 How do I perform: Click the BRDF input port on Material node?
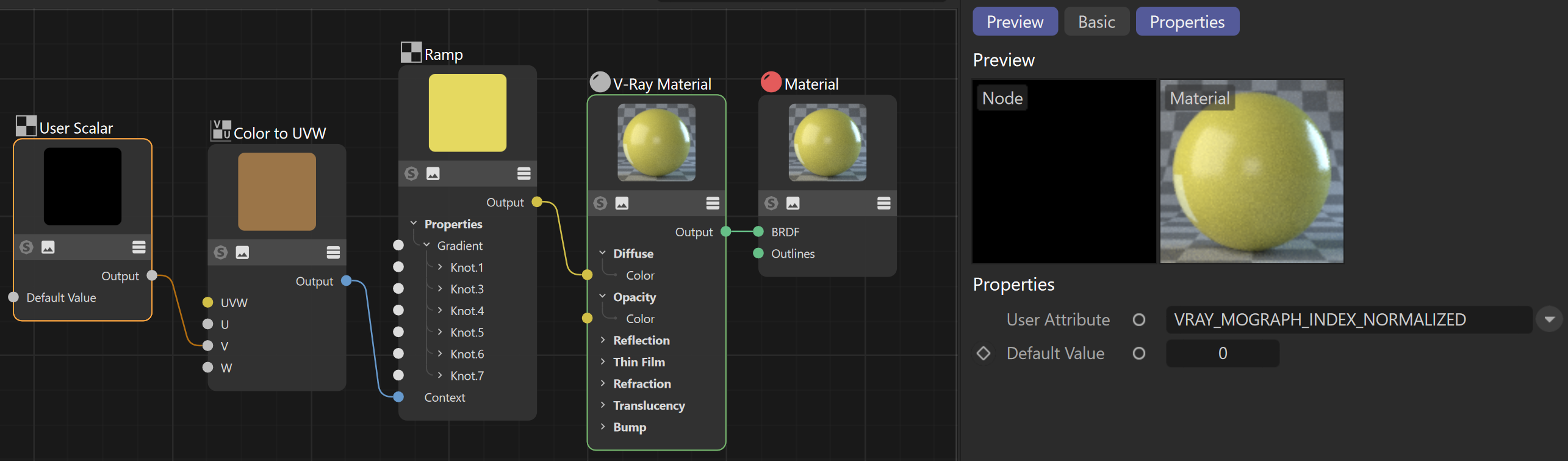pyautogui.click(x=758, y=231)
